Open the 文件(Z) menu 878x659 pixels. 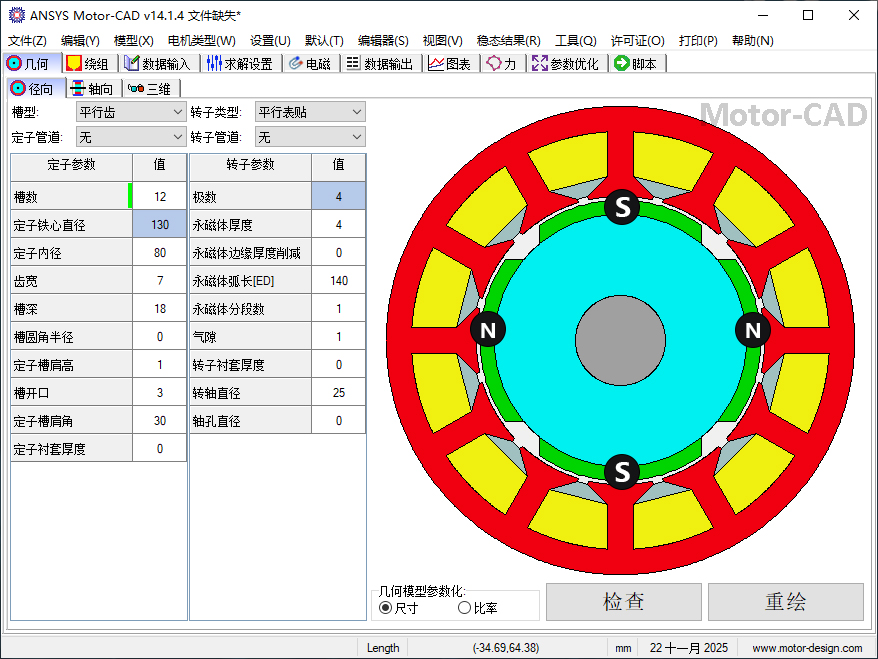27,41
